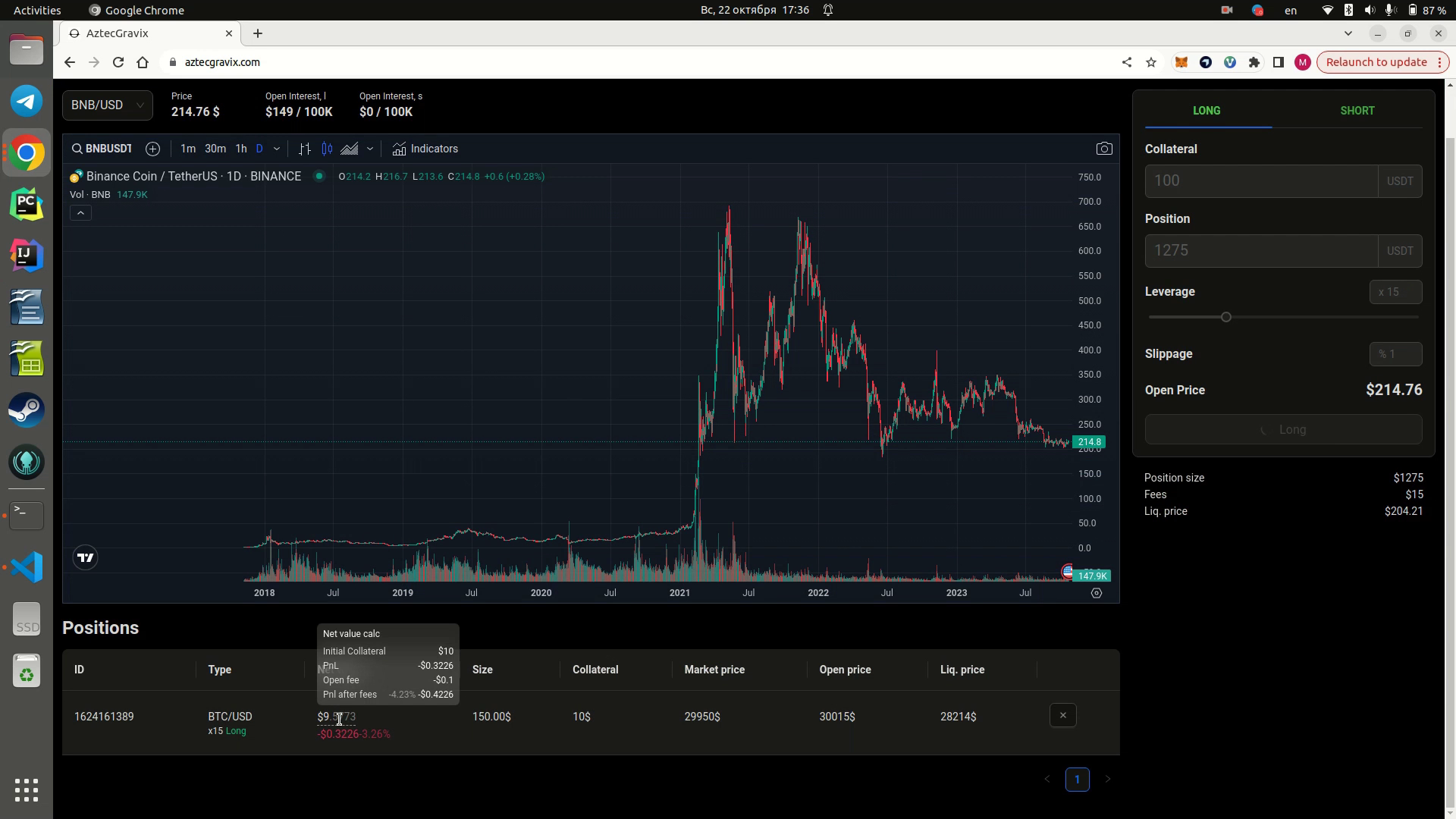Screen dimensions: 1456x819
Task: Switch to the SHORT tab
Action: (1357, 111)
